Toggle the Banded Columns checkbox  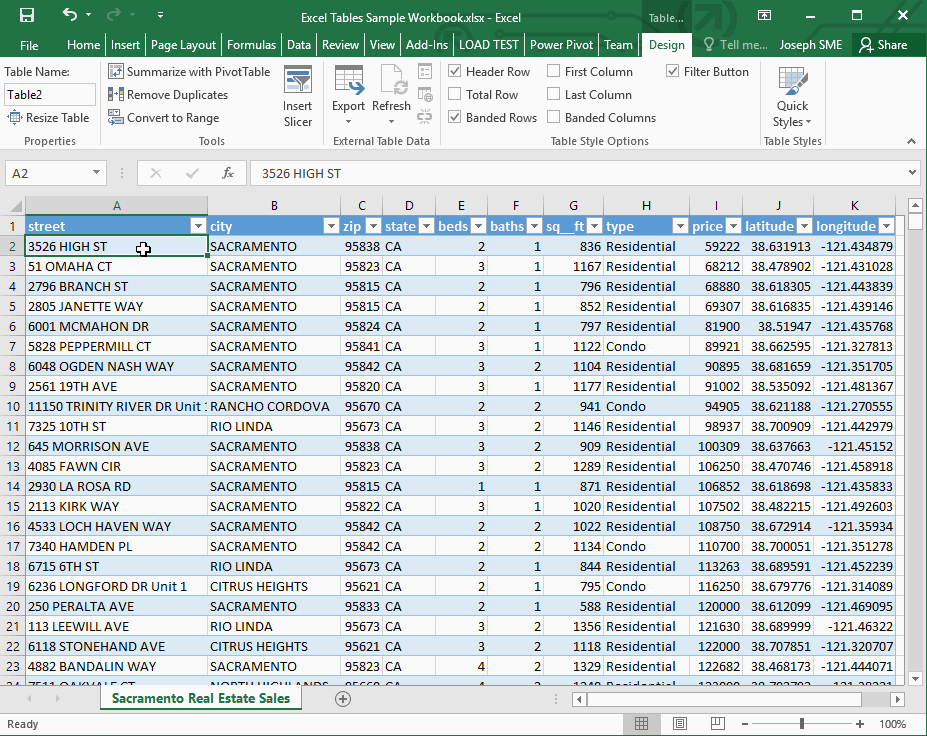[x=554, y=118]
